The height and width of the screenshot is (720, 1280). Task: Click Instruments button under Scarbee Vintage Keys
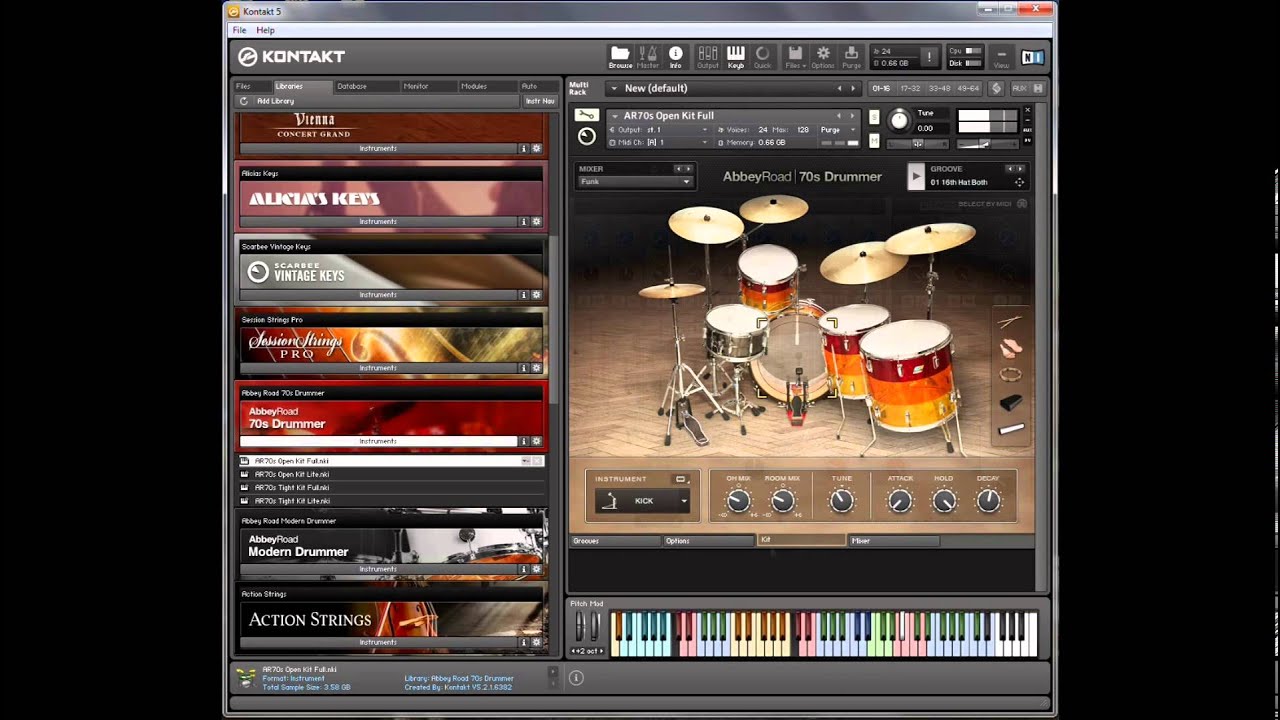pos(378,295)
